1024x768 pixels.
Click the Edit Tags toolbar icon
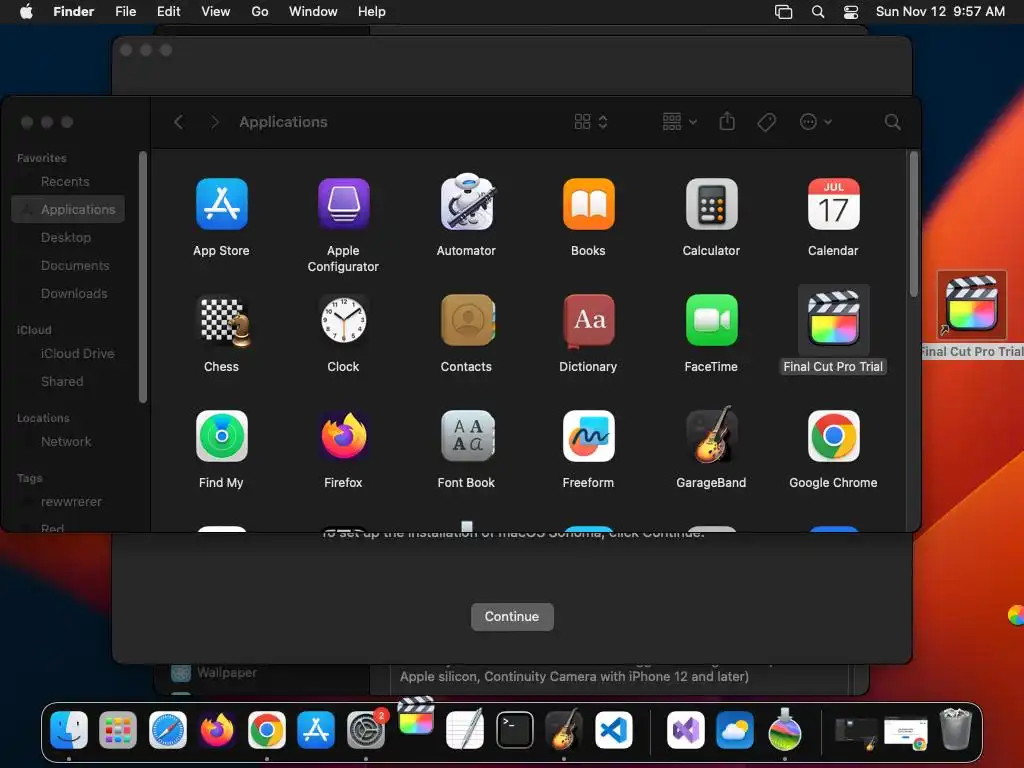tap(766, 122)
